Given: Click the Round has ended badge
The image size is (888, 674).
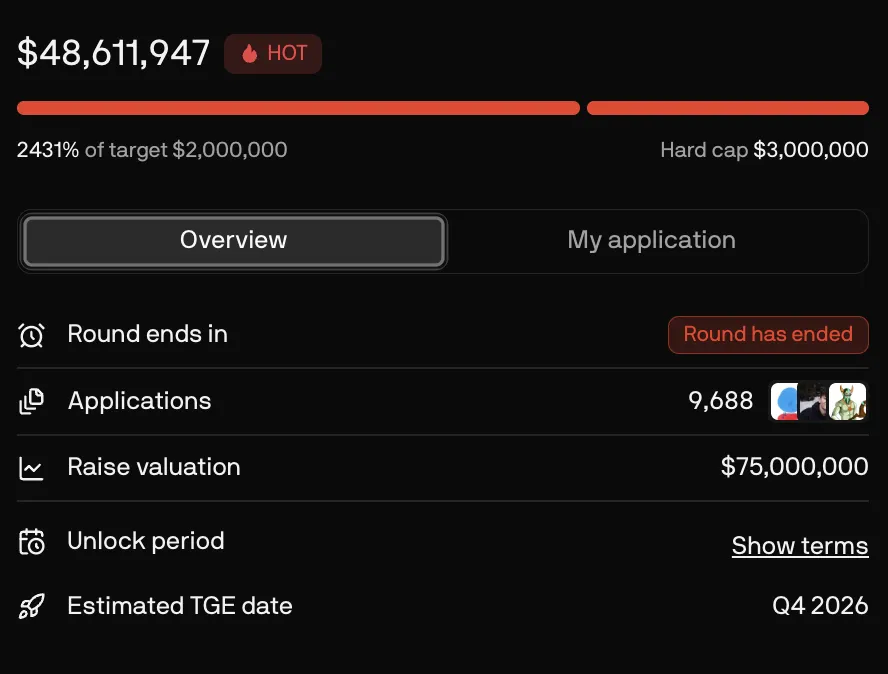Looking at the screenshot, I should (768, 335).
